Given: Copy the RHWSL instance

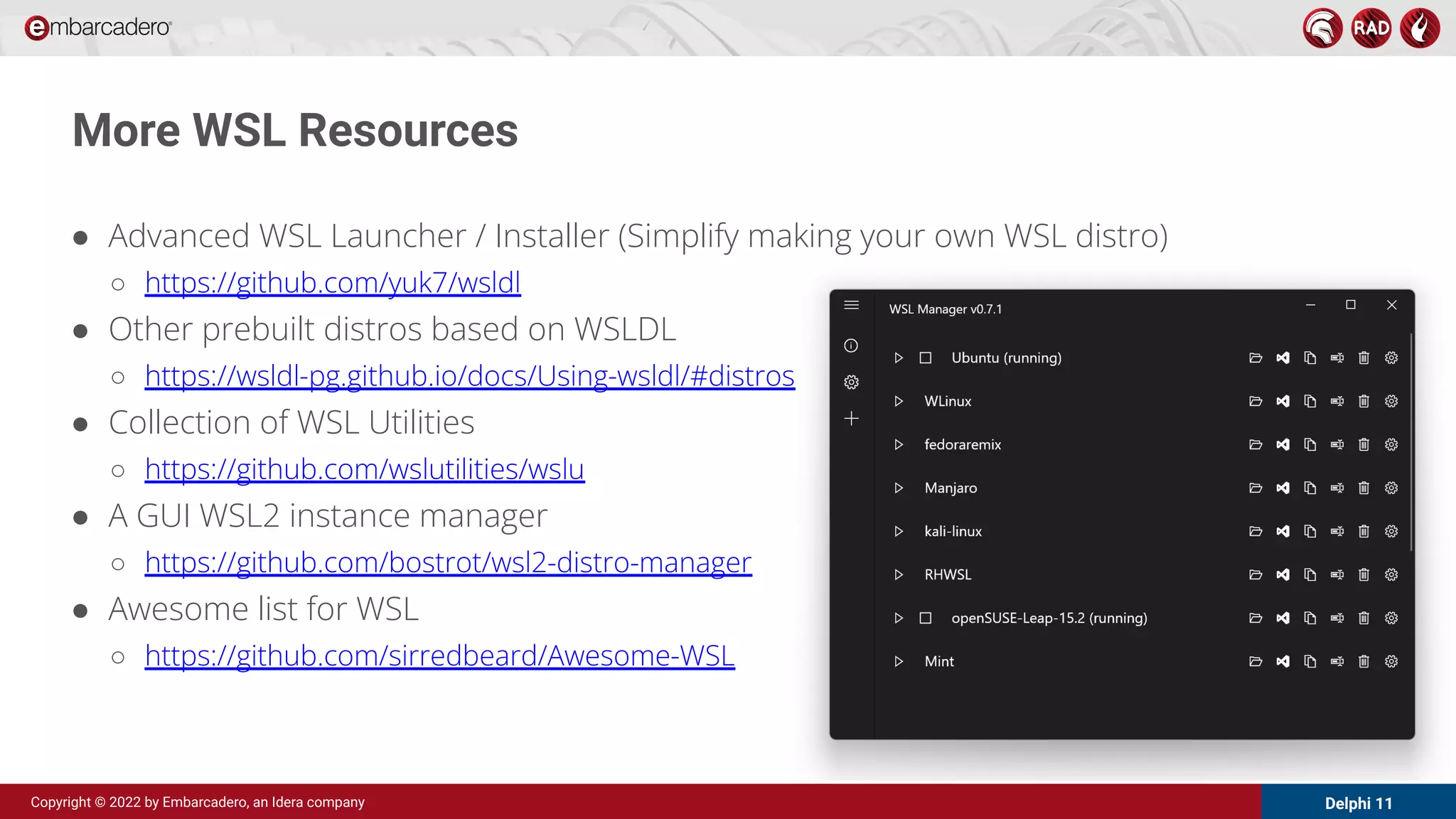Looking at the screenshot, I should tap(1310, 574).
